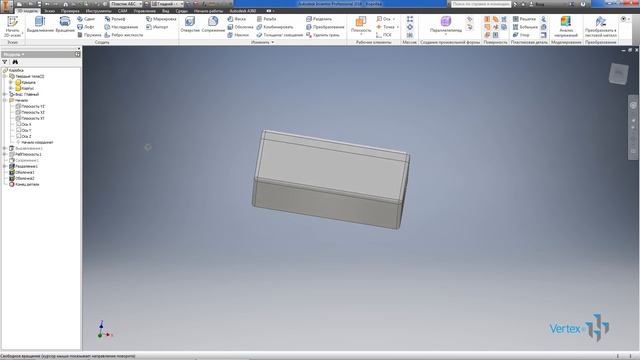Open the Модель browser panel dropdown

(14, 54)
